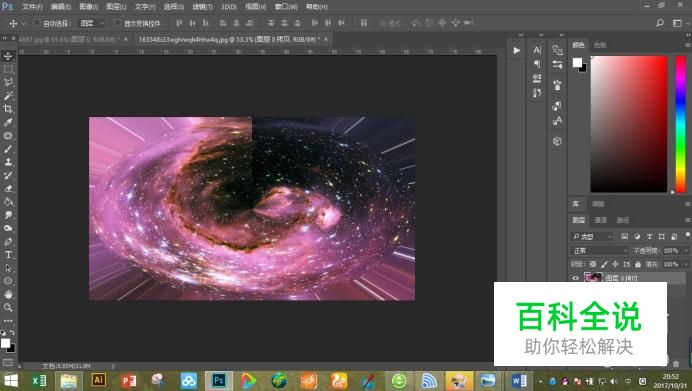
Task: Open the 3D panel cube icon
Action: [x=557, y=141]
